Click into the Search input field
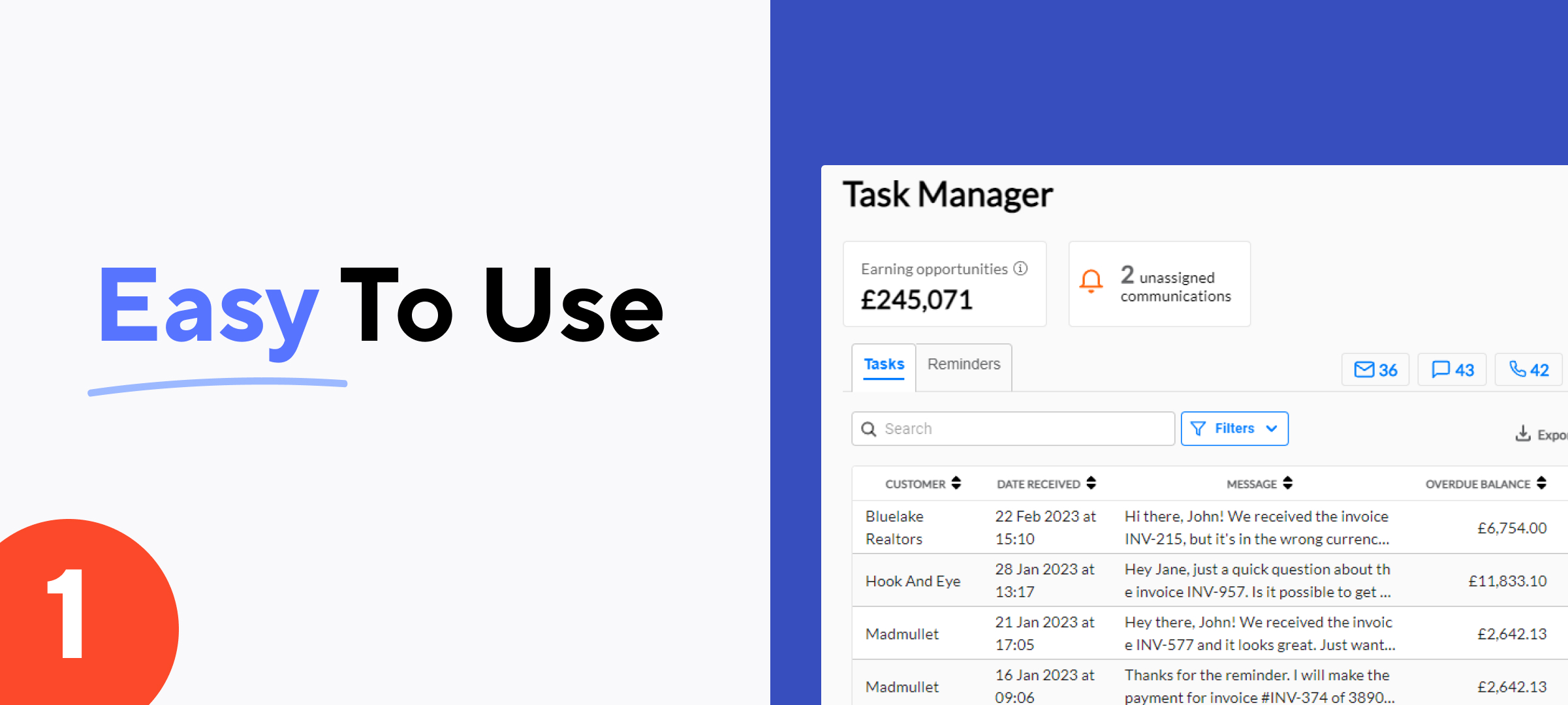 pyautogui.click(x=1025, y=429)
